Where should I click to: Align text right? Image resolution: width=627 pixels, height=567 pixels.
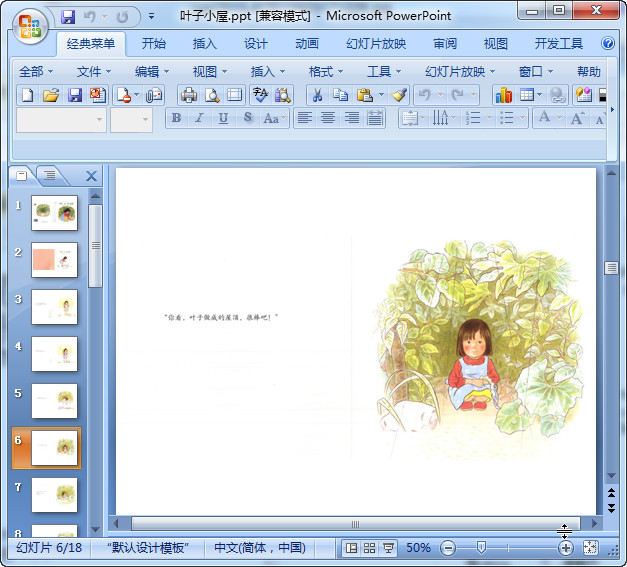click(x=351, y=118)
